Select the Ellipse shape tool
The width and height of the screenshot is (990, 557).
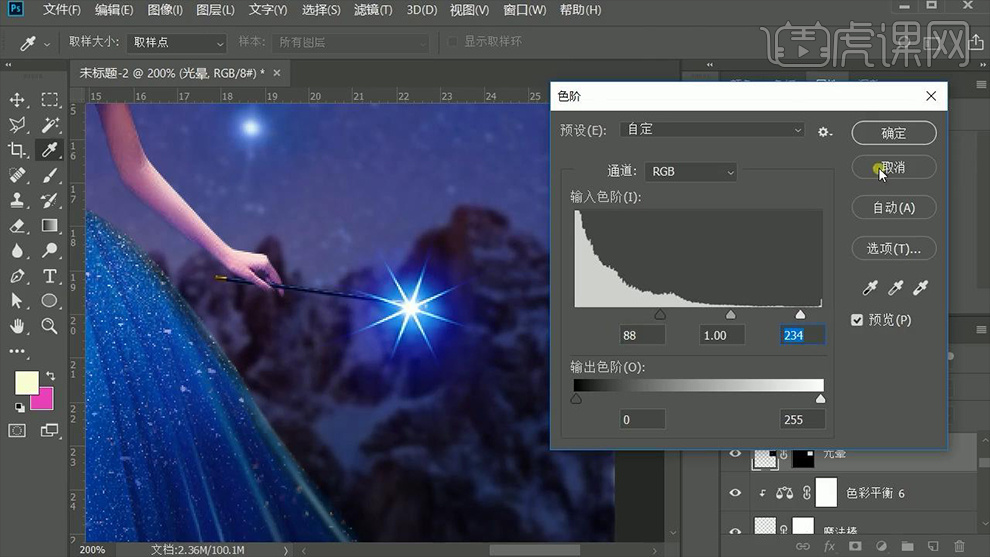[49, 301]
